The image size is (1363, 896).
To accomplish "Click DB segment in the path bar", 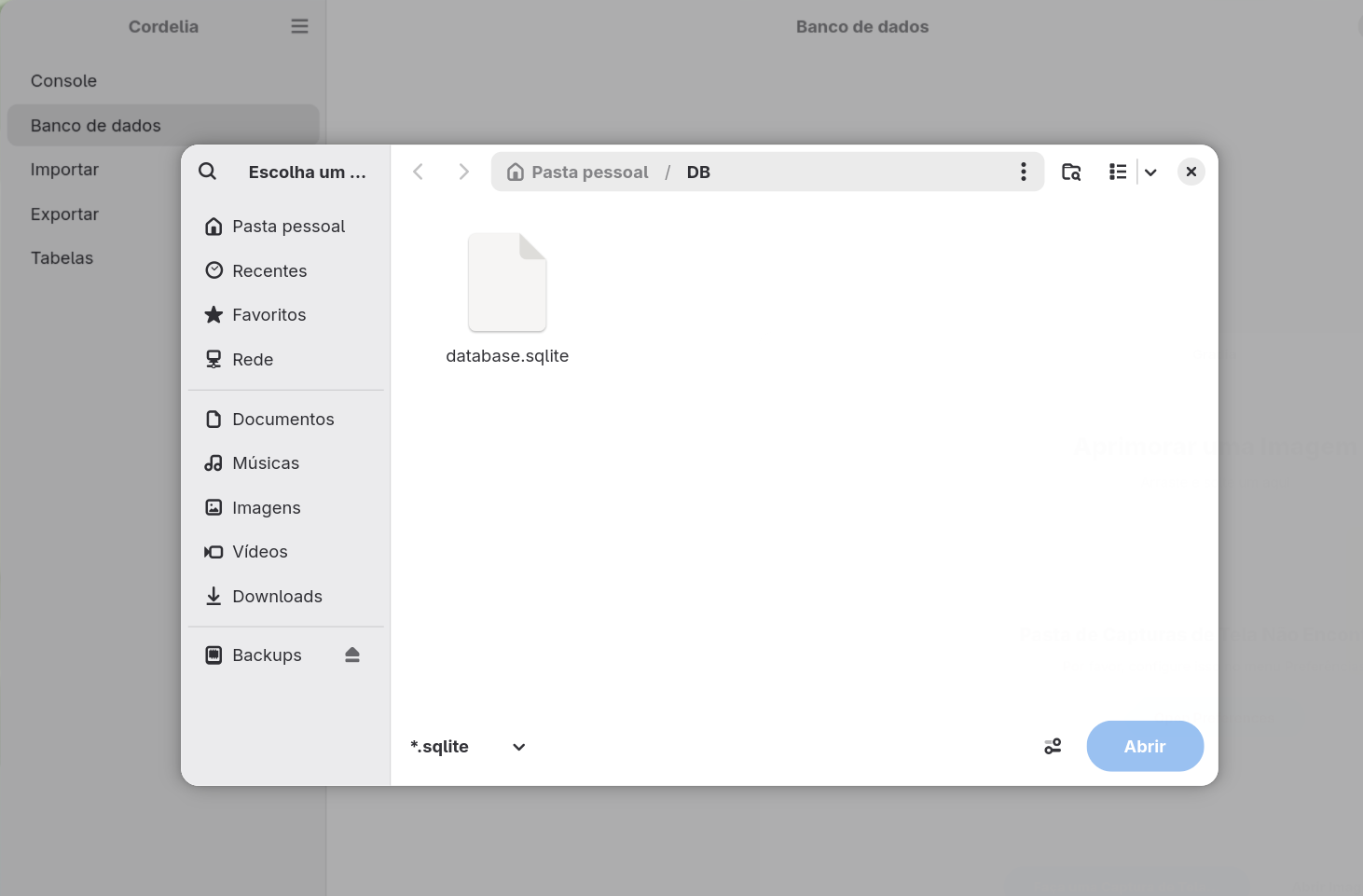I will pyautogui.click(x=698, y=172).
